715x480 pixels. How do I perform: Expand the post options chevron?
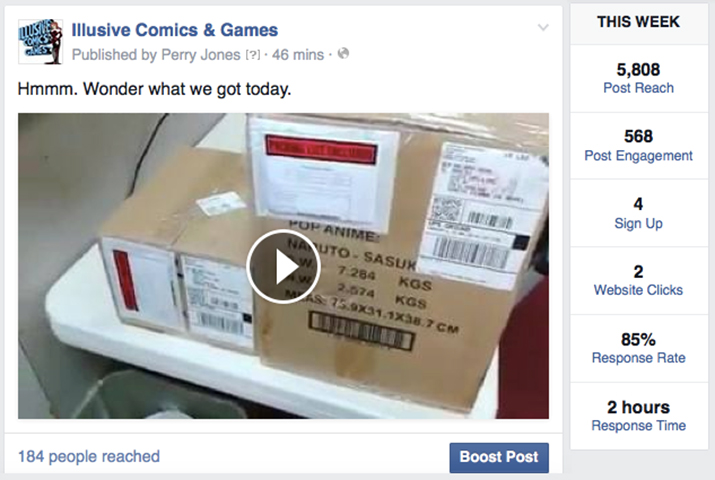543,27
